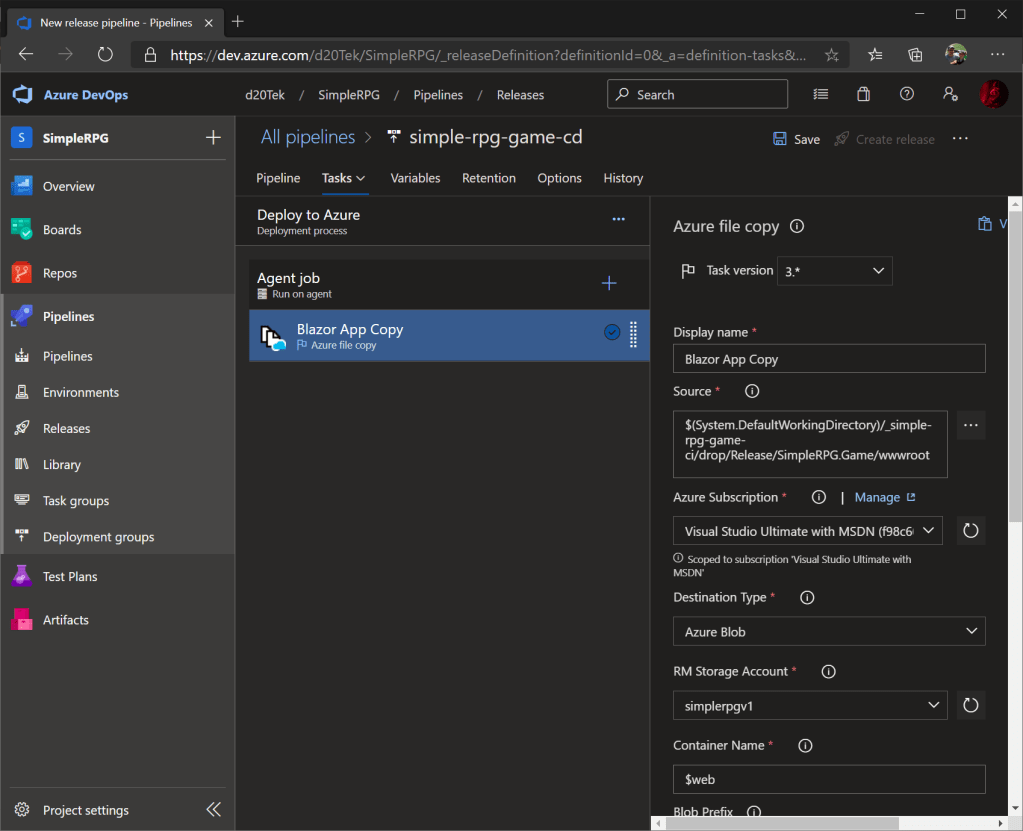
Task: Refresh the RM Storage Account list
Action: coord(970,705)
